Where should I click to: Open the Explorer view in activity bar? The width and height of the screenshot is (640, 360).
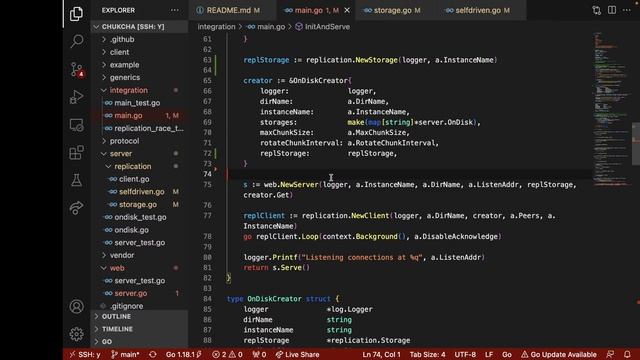coord(76,14)
